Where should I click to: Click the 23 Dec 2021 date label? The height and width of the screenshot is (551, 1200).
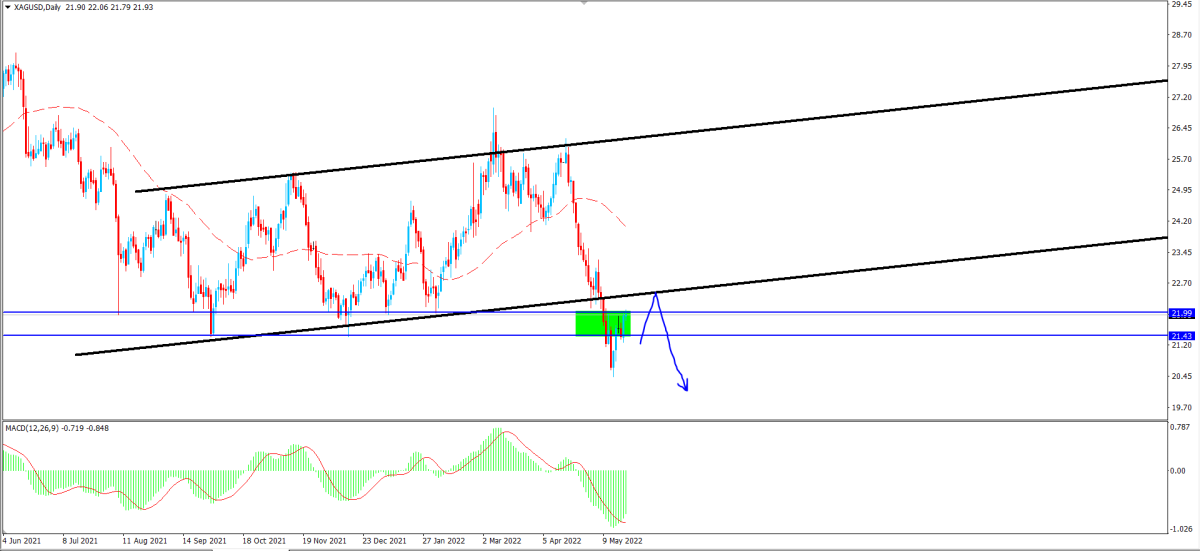(x=384, y=541)
